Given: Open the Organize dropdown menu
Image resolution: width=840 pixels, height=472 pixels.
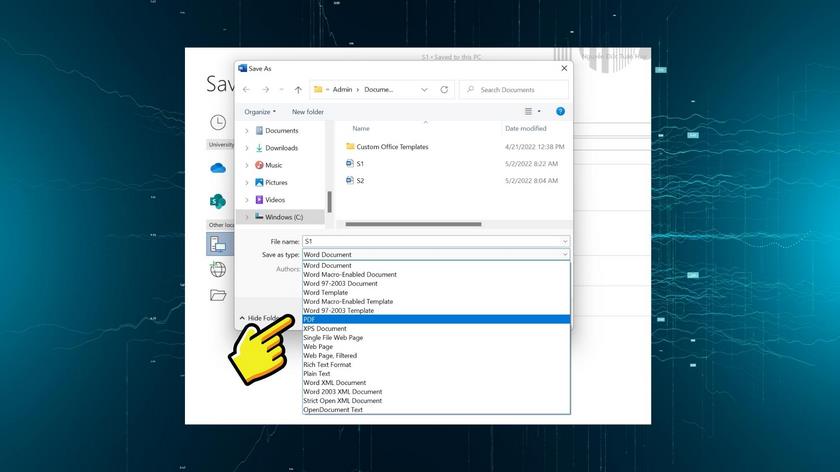Looking at the screenshot, I should point(260,112).
